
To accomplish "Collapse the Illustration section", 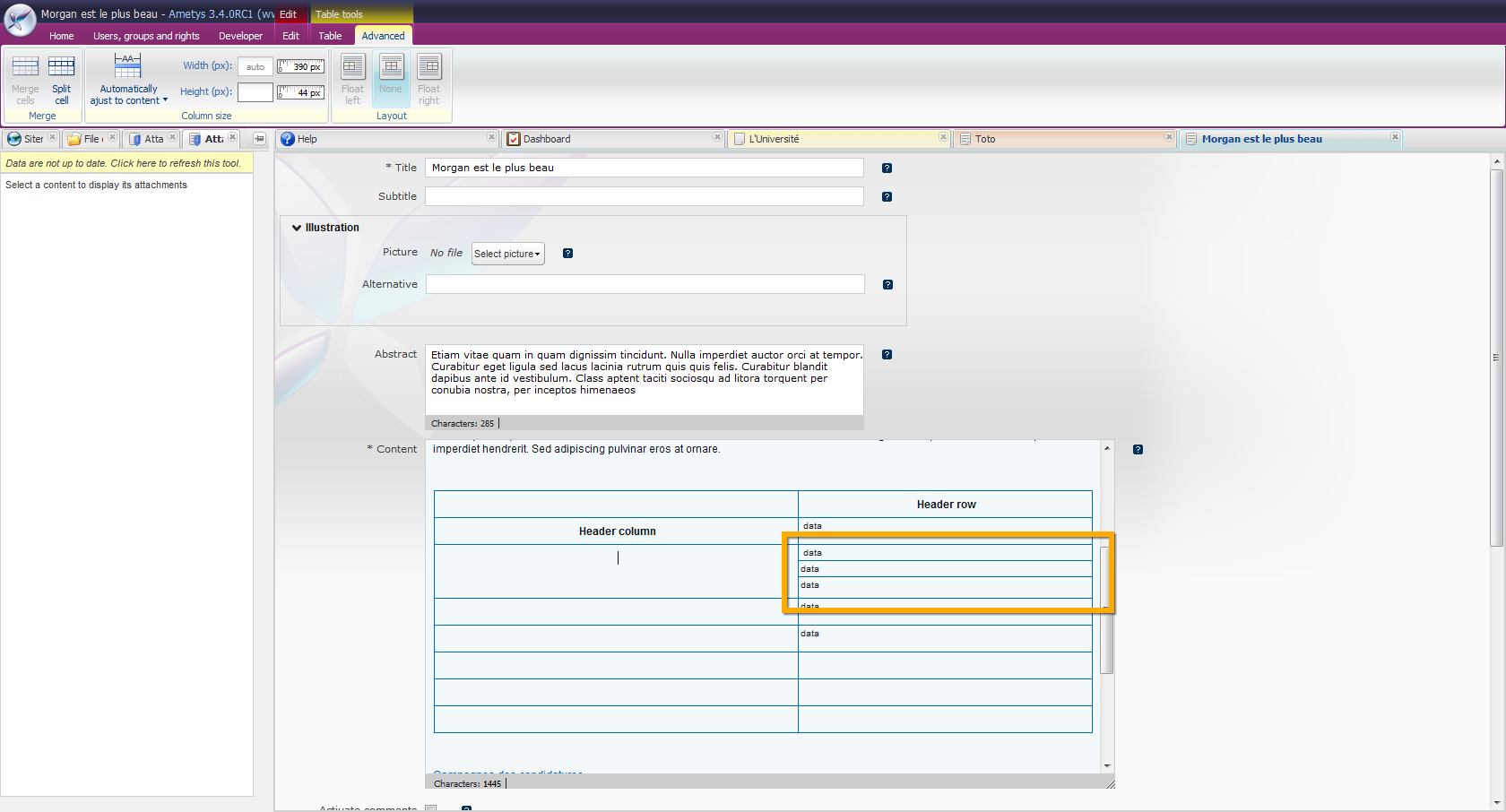I will pos(297,228).
